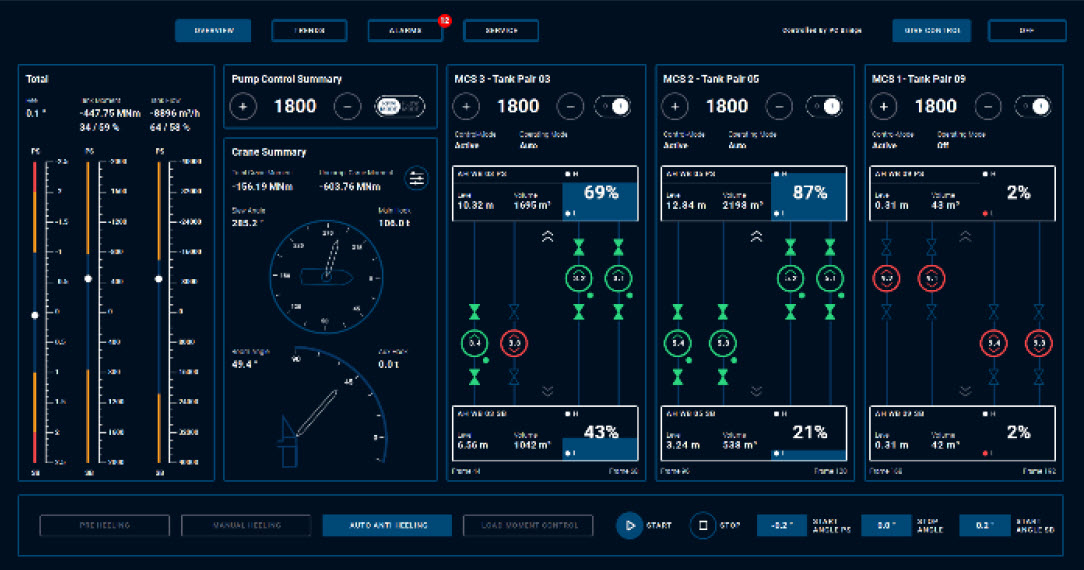Open Crane Summary settings sliders icon
The width and height of the screenshot is (1084, 570).
(x=416, y=179)
